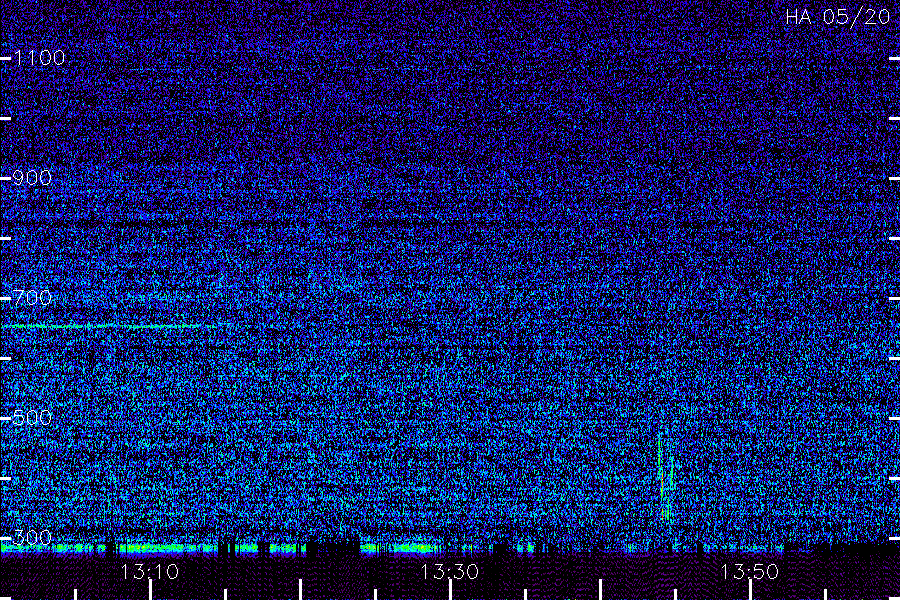Click the 1100 frequency axis label
The width and height of the screenshot is (900, 600).
pyautogui.click(x=39, y=58)
